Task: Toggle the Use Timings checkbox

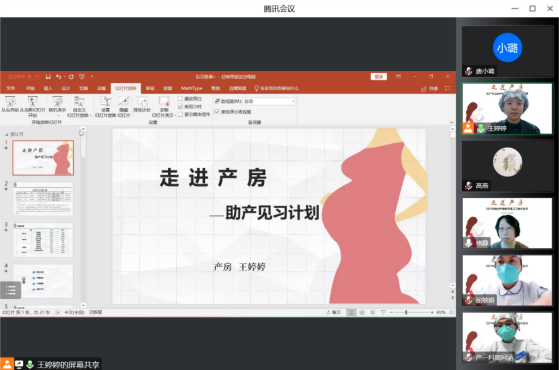Action: [180, 106]
